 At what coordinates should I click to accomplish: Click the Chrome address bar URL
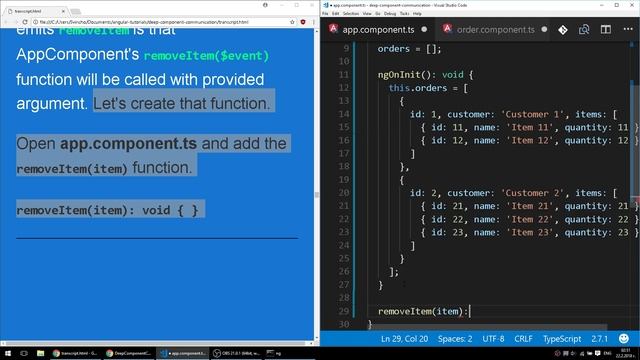pyautogui.click(x=144, y=22)
